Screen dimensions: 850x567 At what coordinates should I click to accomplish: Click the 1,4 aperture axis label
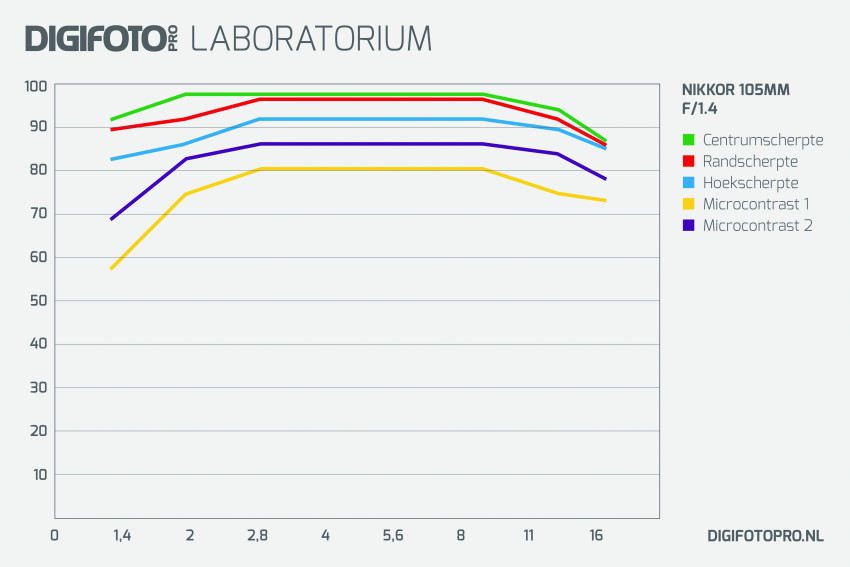(x=122, y=536)
